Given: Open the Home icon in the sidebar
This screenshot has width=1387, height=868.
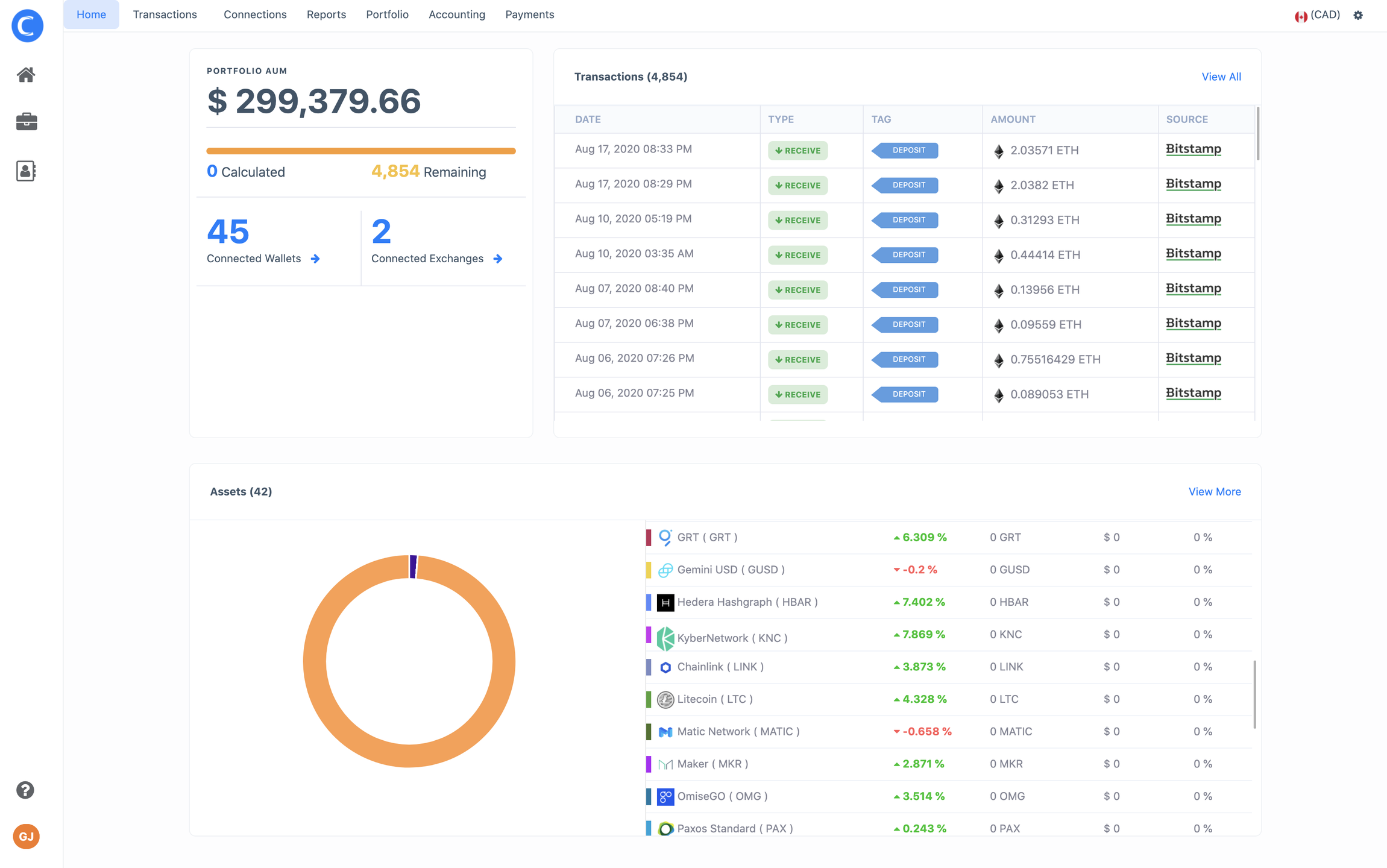Looking at the screenshot, I should pyautogui.click(x=27, y=74).
